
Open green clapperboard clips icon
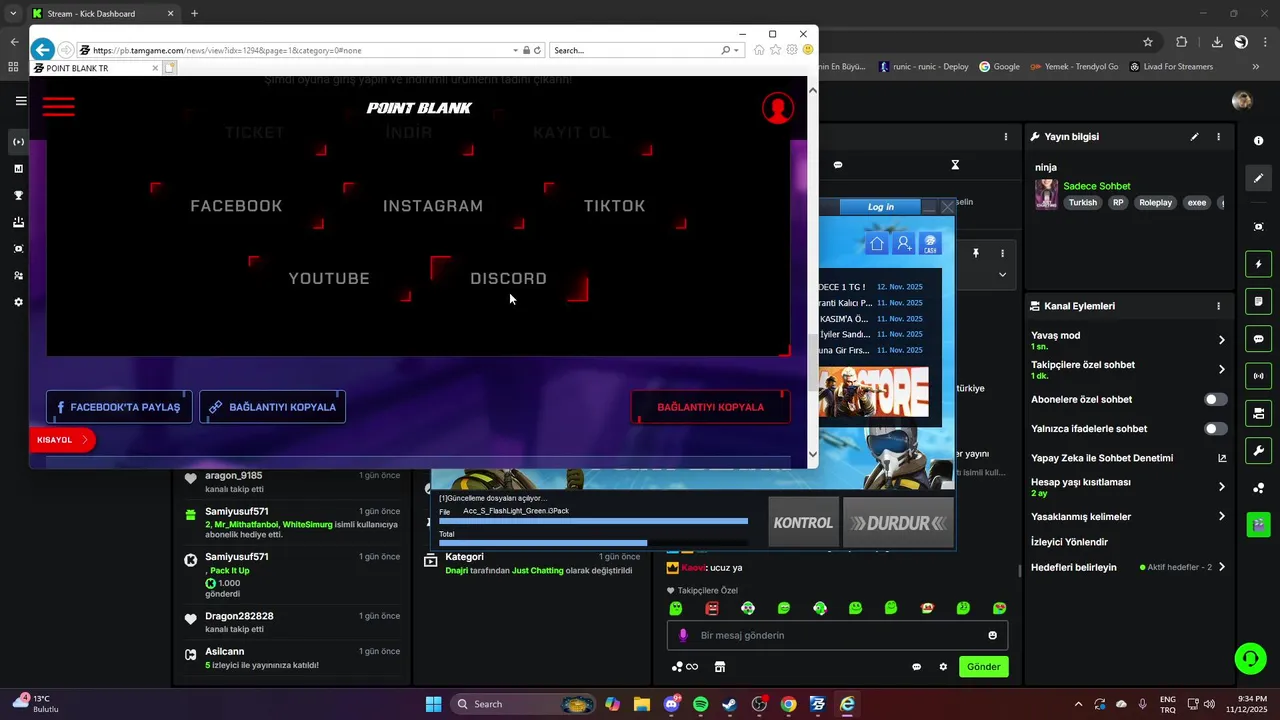1259,524
